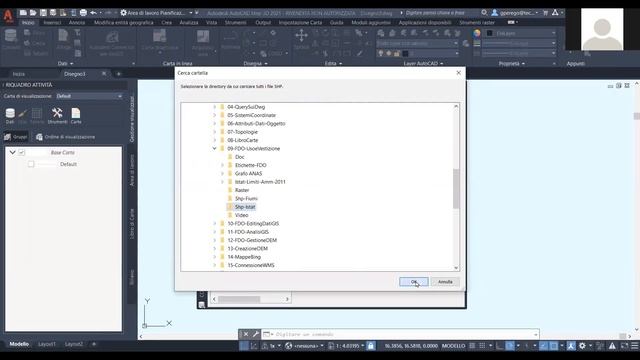This screenshot has height=360, width=640.
Task: Open the Layer AutoCAD panel dropdown
Action: (x=423, y=64)
